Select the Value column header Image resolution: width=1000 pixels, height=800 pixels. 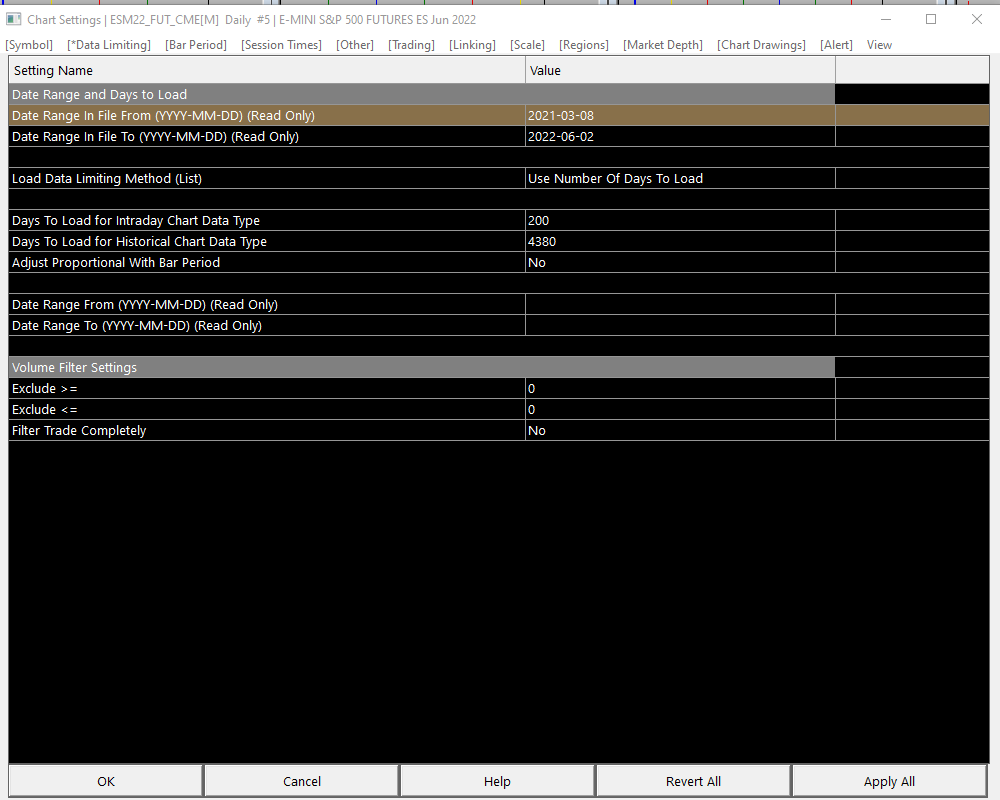(x=680, y=70)
